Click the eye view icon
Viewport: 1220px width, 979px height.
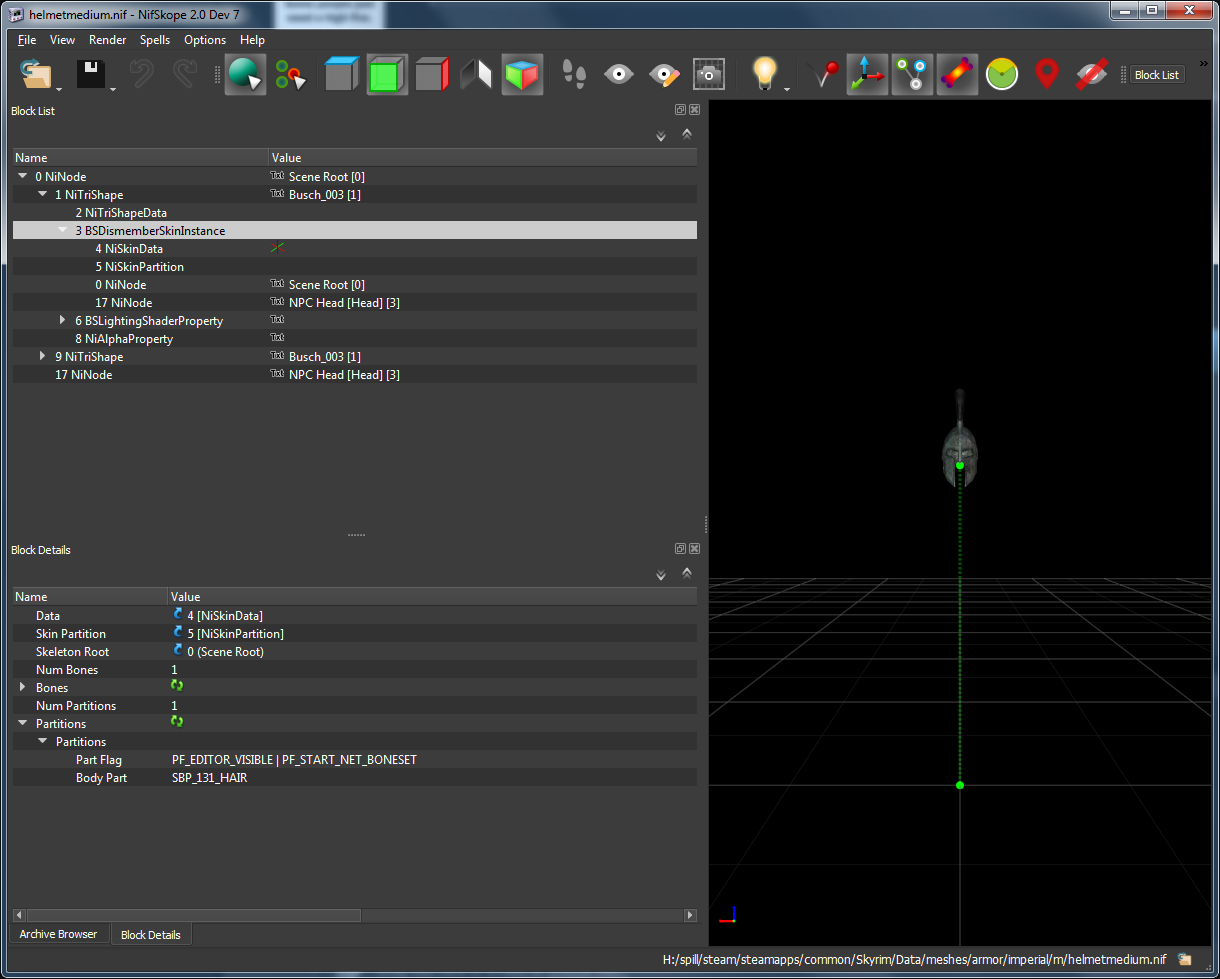click(619, 74)
